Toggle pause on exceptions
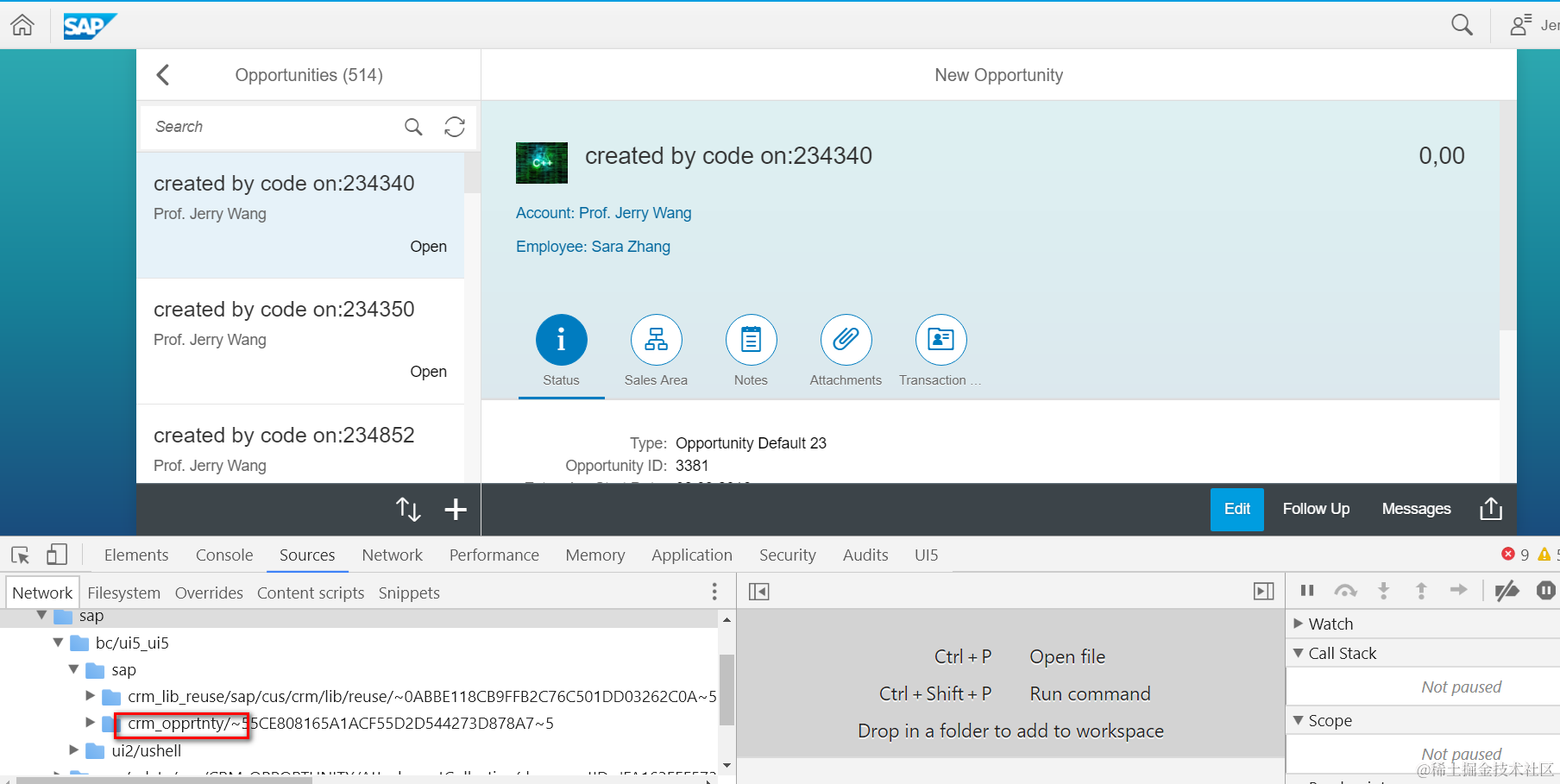 (x=1546, y=591)
